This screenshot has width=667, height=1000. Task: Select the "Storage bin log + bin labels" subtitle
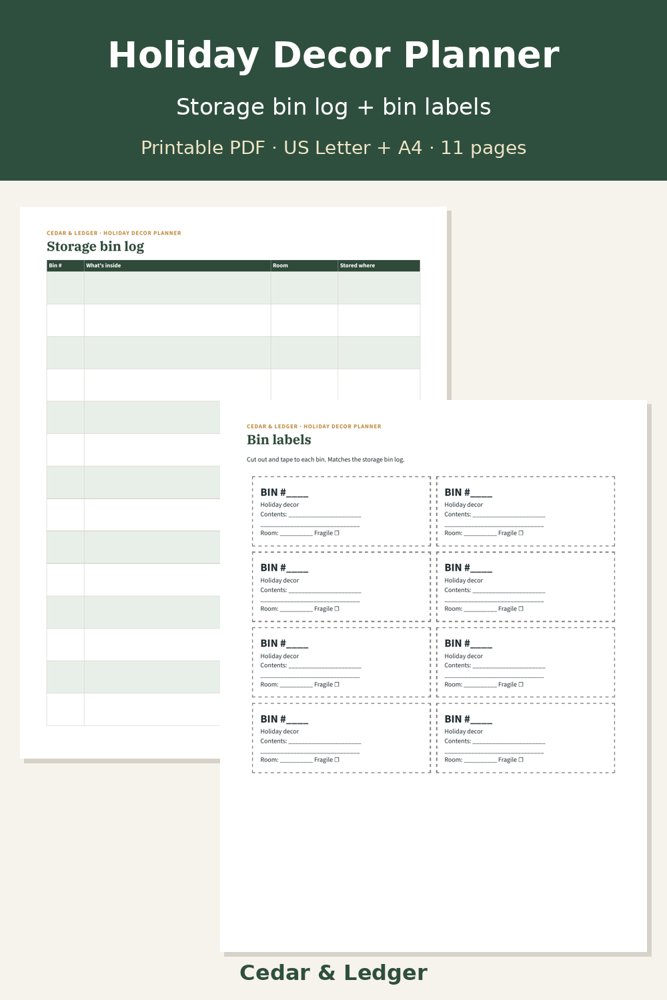[334, 107]
